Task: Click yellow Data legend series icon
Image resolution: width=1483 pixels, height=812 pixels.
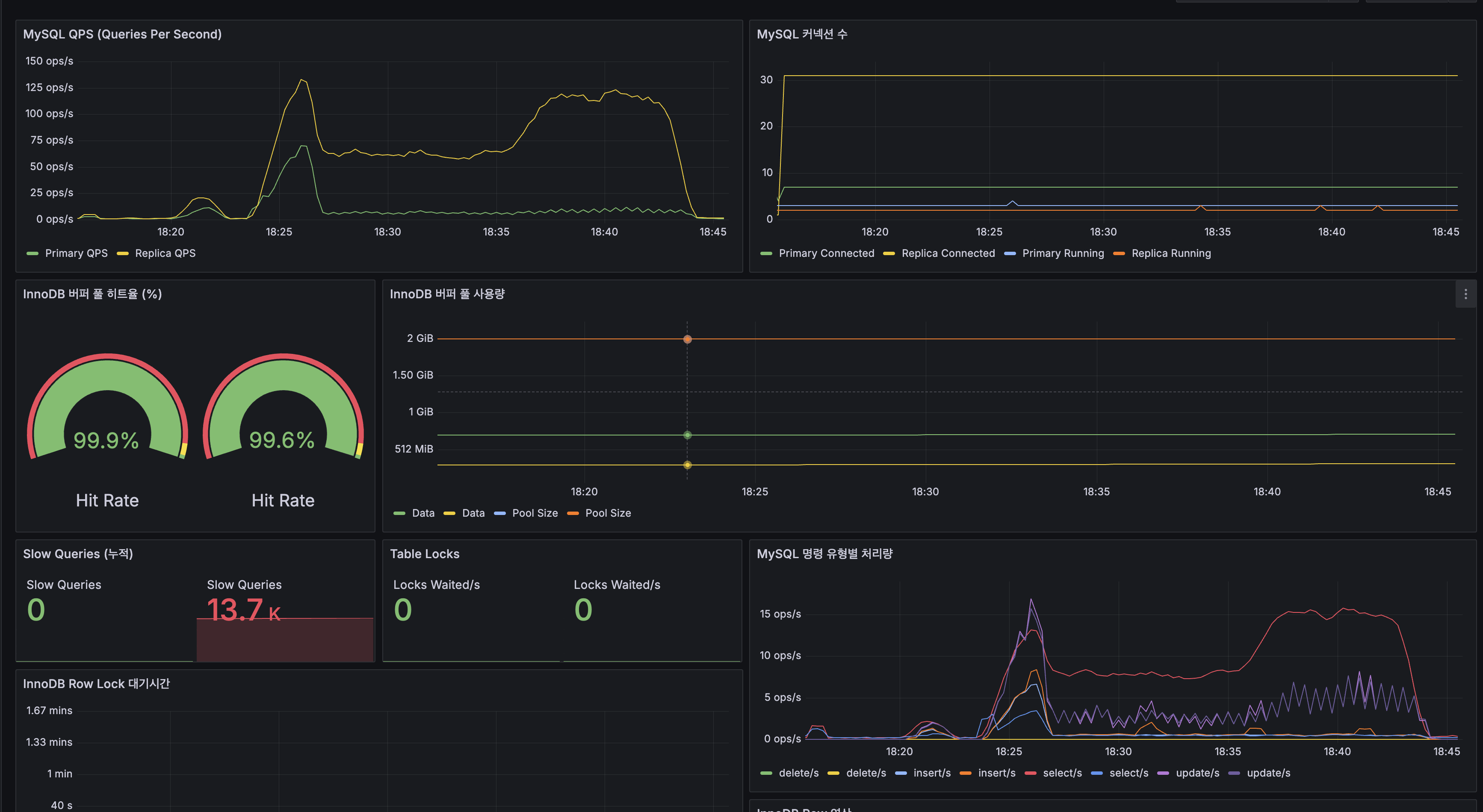Action: coord(449,513)
